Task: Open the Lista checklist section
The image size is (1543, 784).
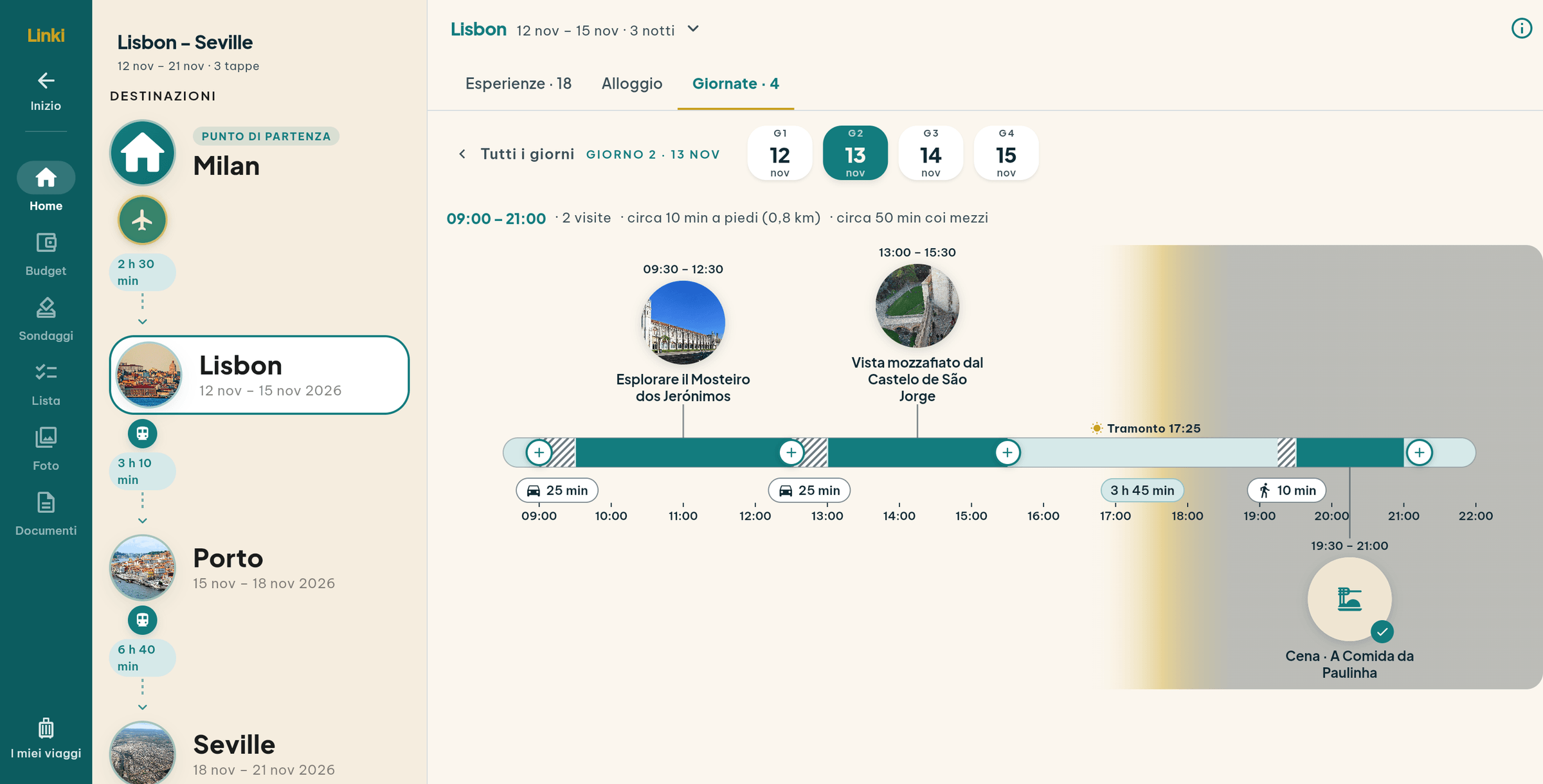Action: pyautogui.click(x=46, y=384)
